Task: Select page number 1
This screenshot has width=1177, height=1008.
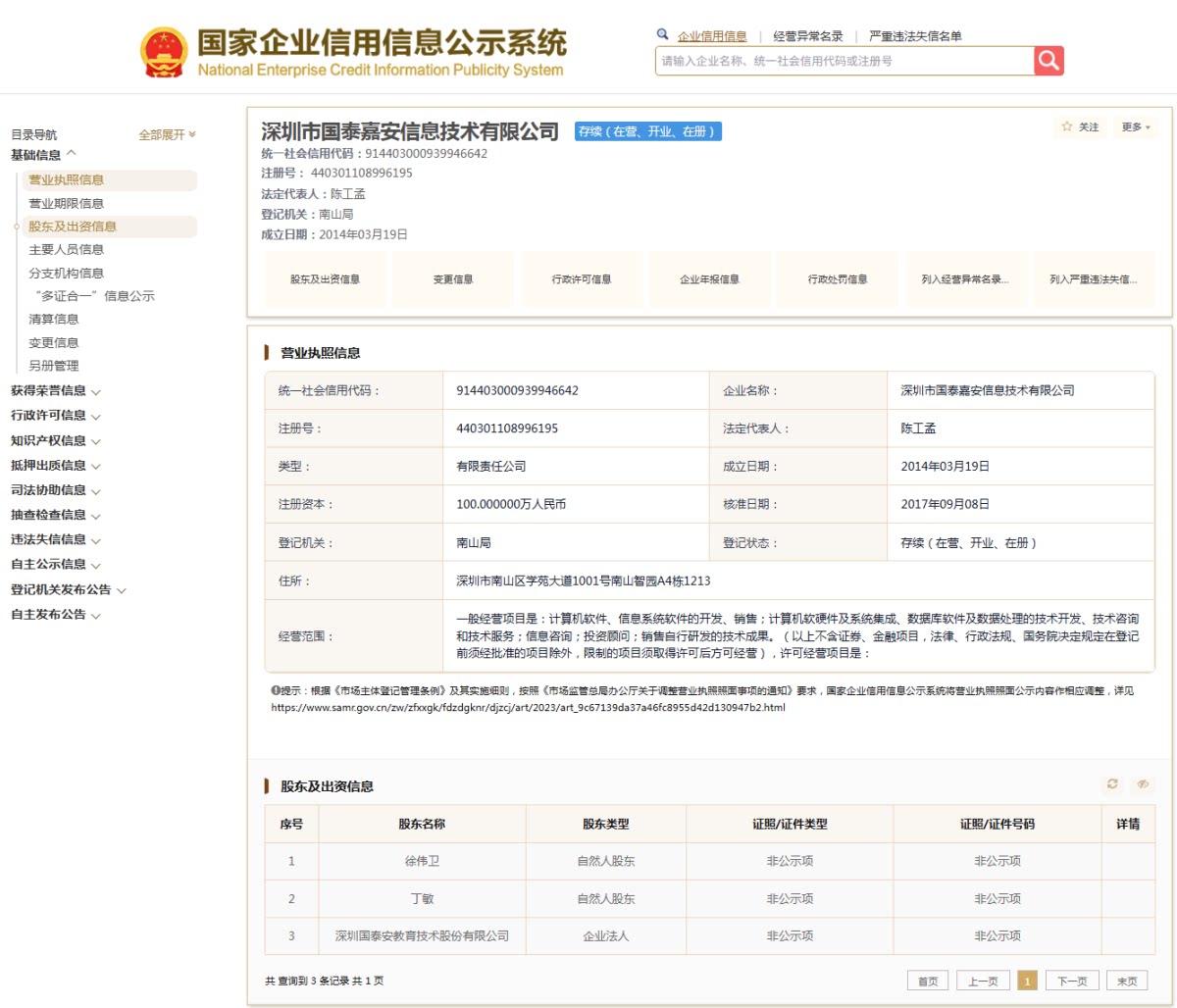Action: point(1028,981)
